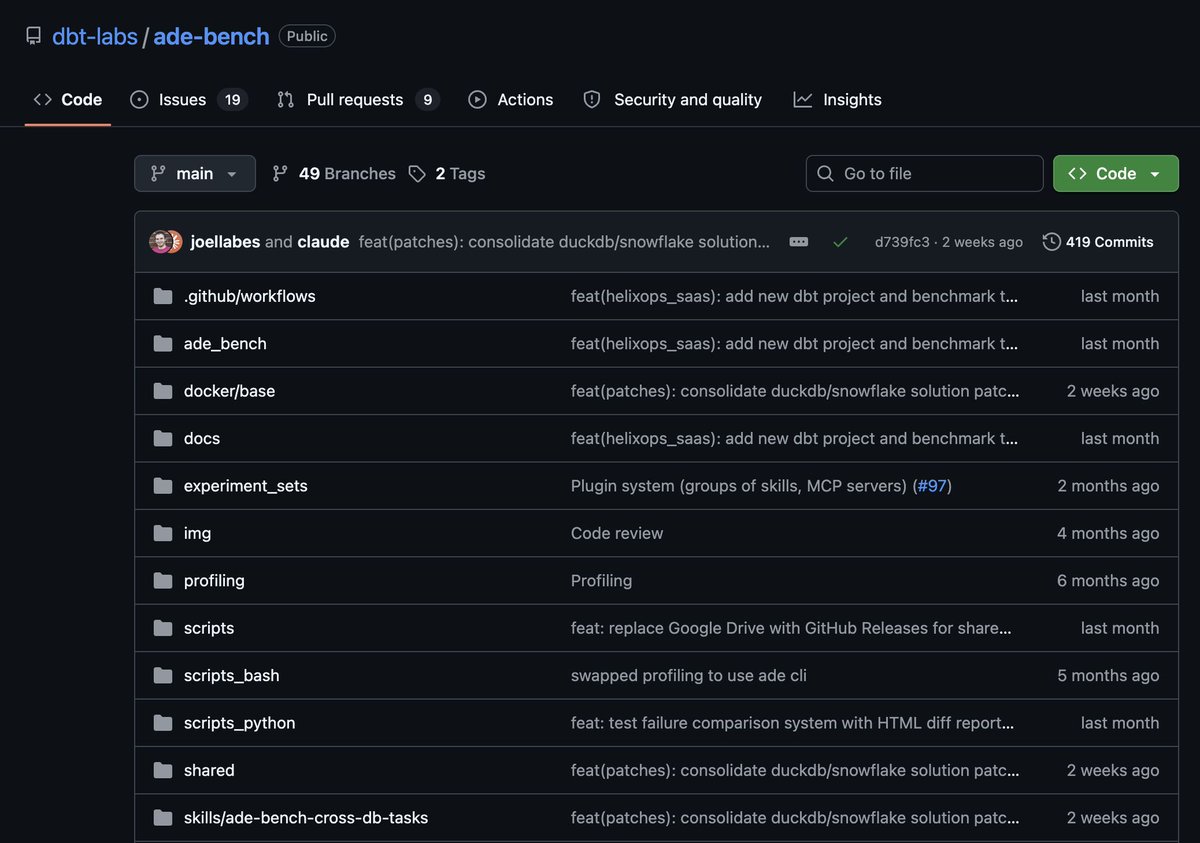Open the 'Profiling' commit message
1200x843 pixels.
[601, 581]
